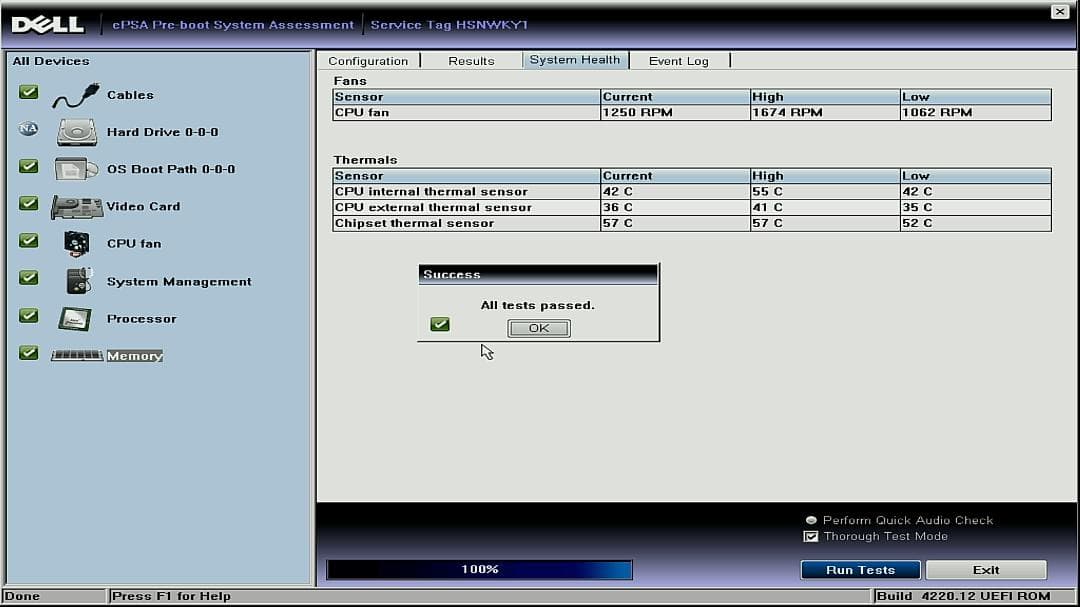Click the NA status badge for Hard Drive

click(x=29, y=129)
